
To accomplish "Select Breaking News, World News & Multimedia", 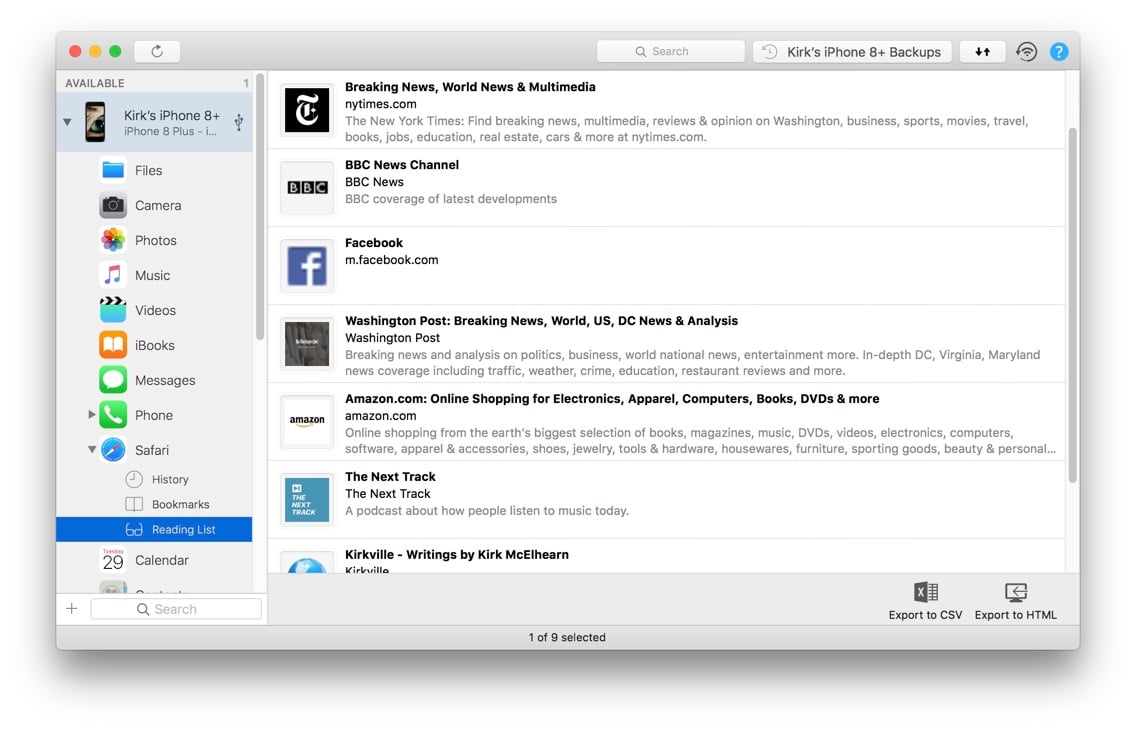I will click(470, 87).
